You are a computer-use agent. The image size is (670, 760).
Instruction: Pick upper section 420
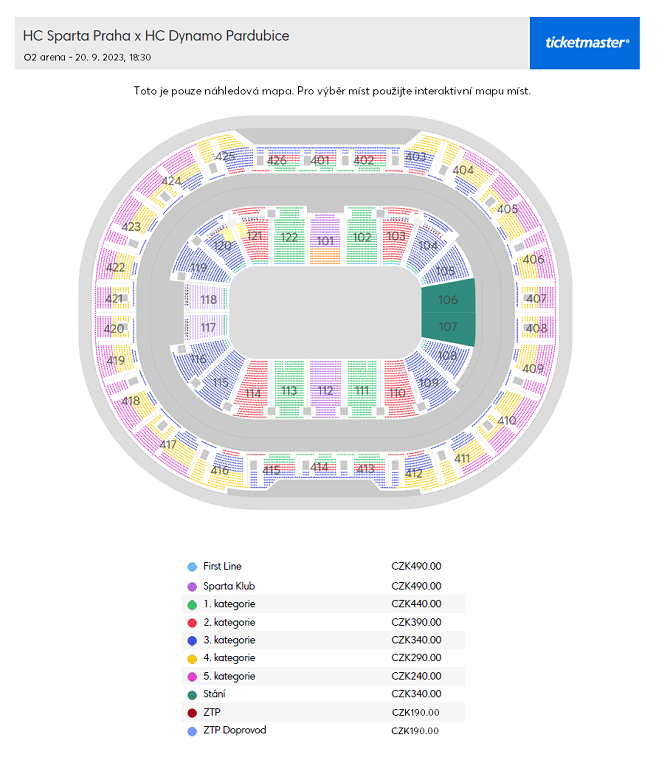click(x=113, y=329)
